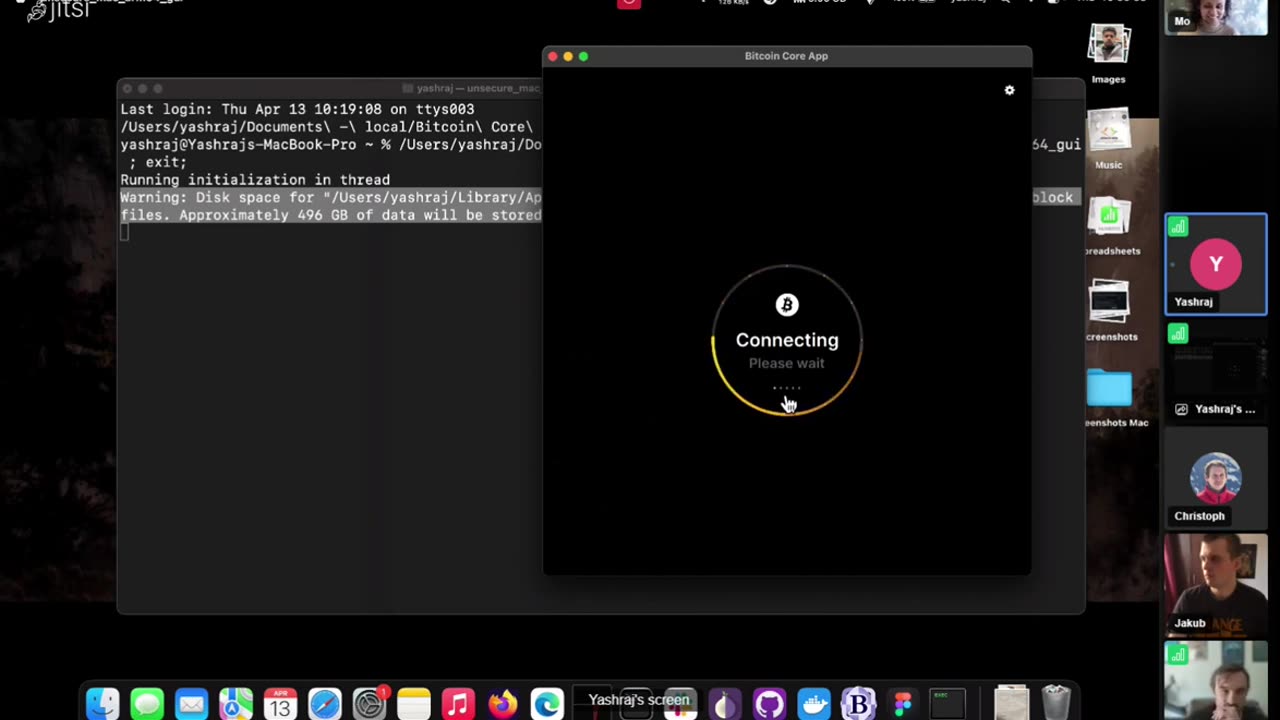Open Finder from the dock
The image size is (1280, 720).
[103, 704]
